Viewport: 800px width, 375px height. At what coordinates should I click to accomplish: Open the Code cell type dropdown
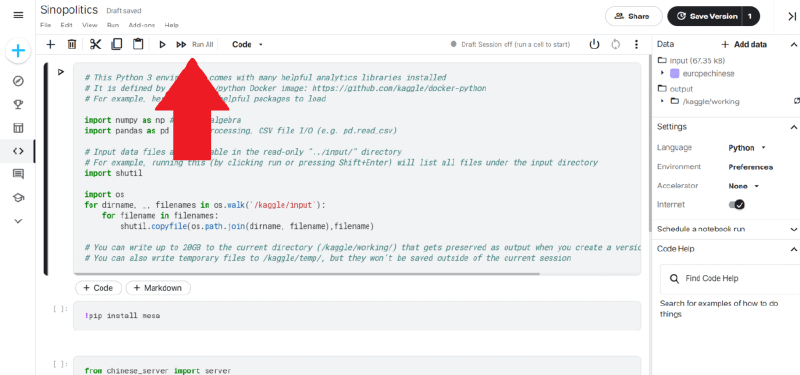point(247,44)
